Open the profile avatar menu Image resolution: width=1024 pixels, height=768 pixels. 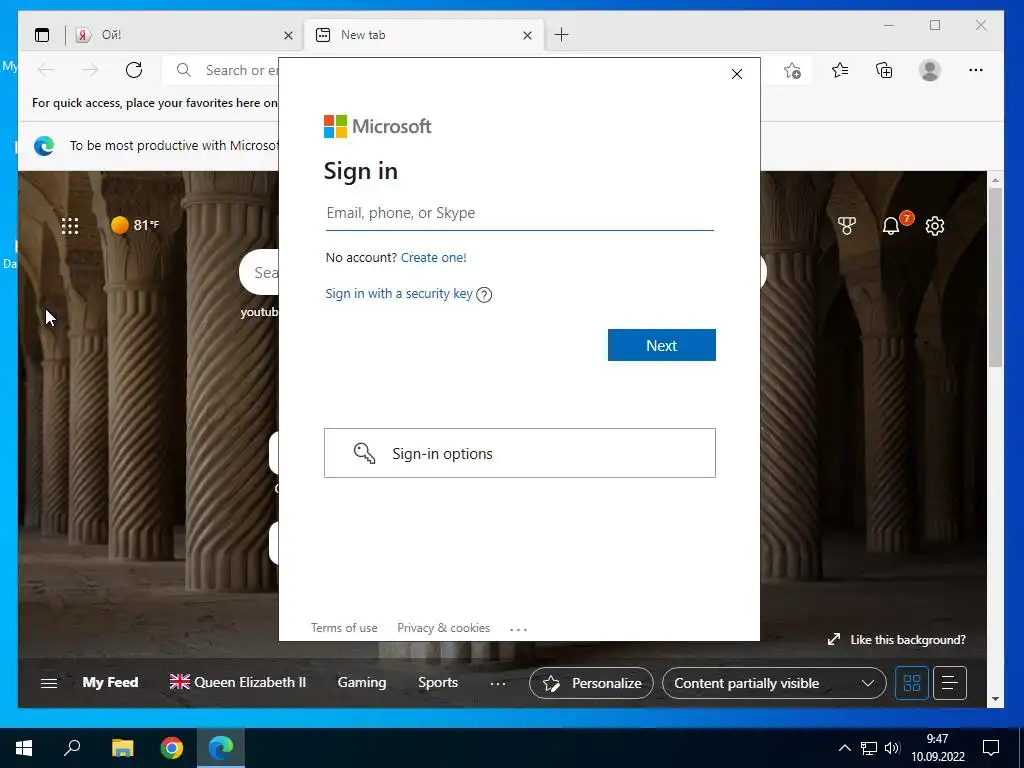tap(929, 70)
